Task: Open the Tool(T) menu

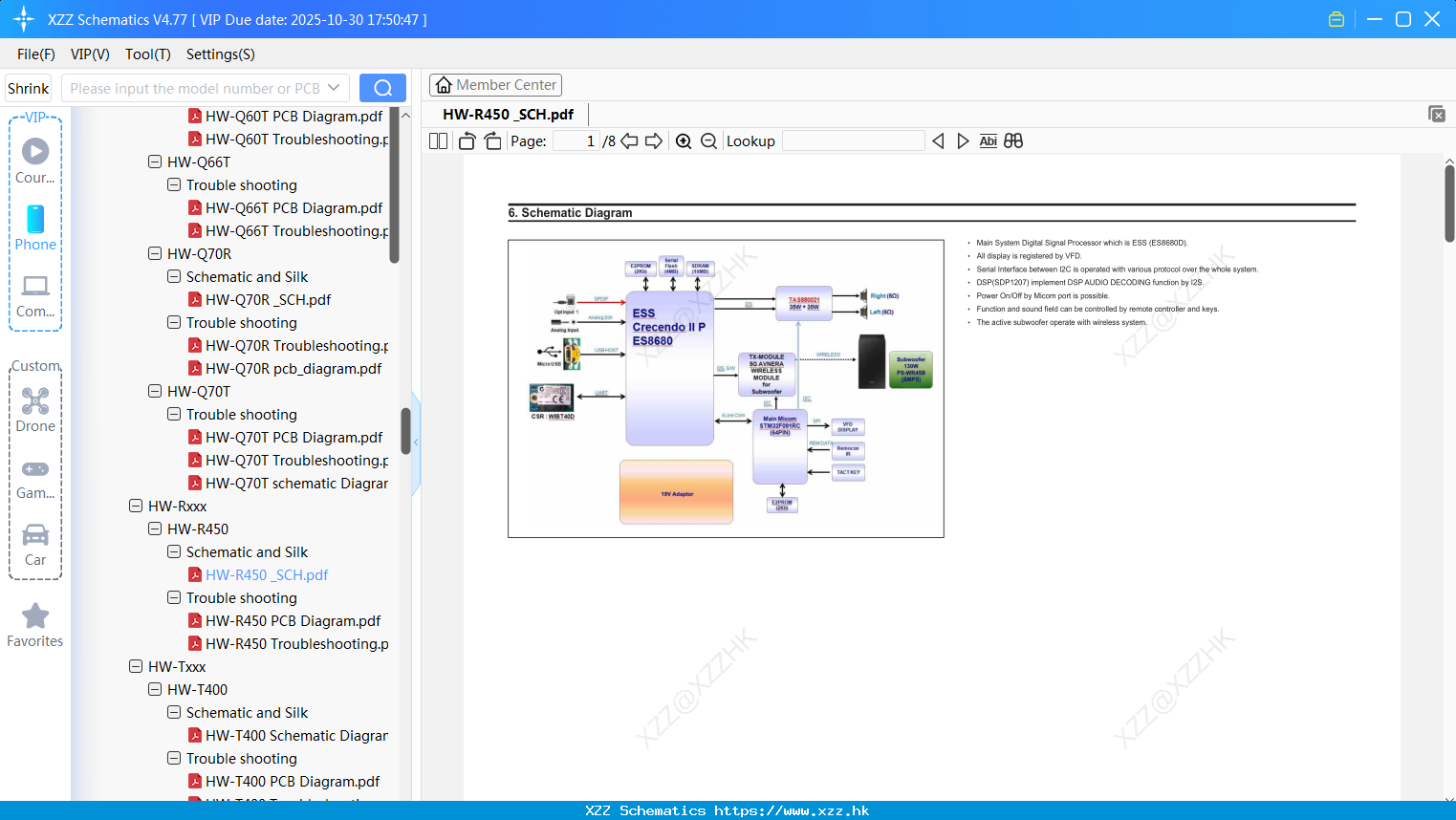Action: (x=148, y=54)
